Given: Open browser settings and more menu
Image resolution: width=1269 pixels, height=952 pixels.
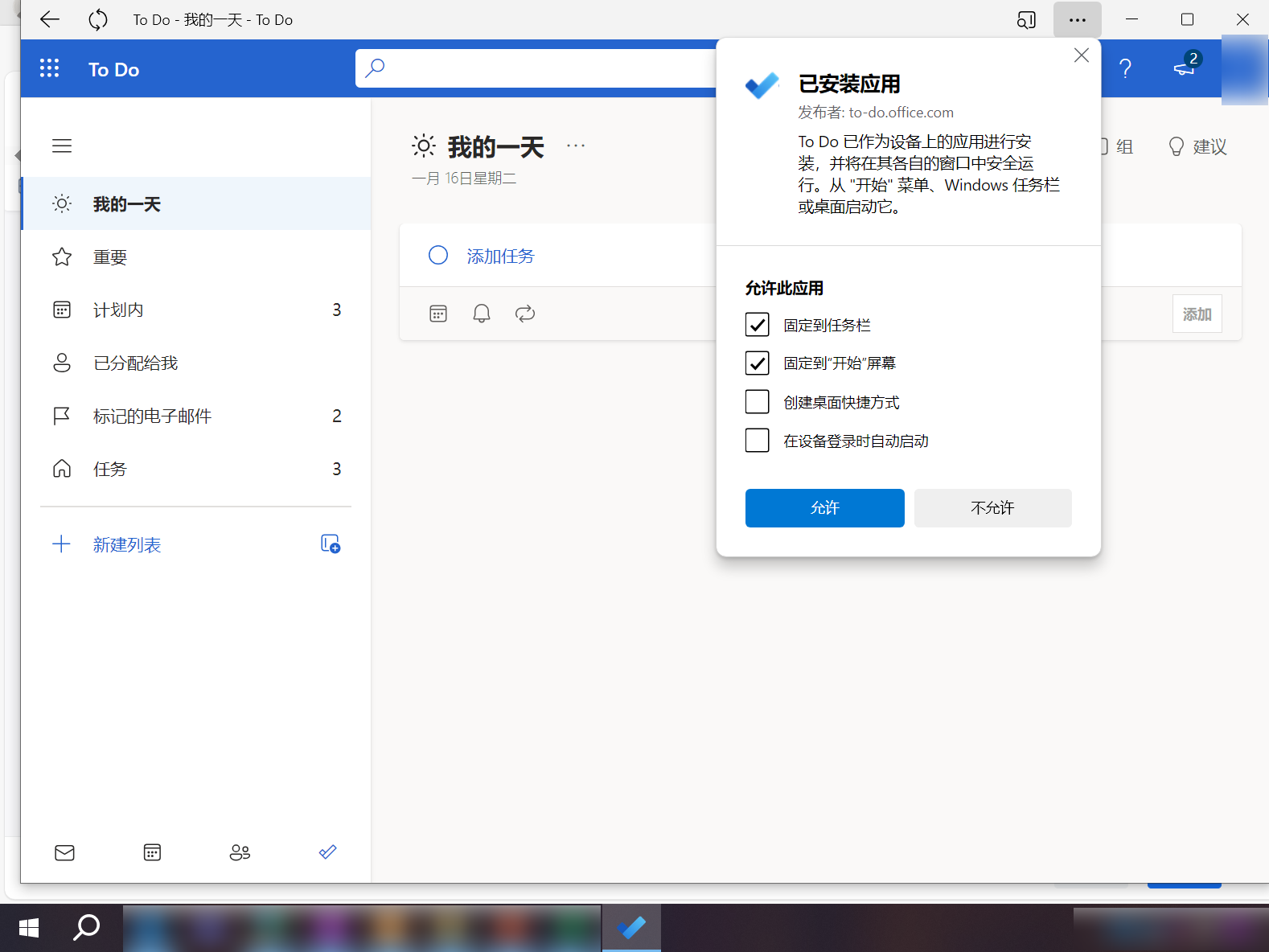Looking at the screenshot, I should point(1077,20).
